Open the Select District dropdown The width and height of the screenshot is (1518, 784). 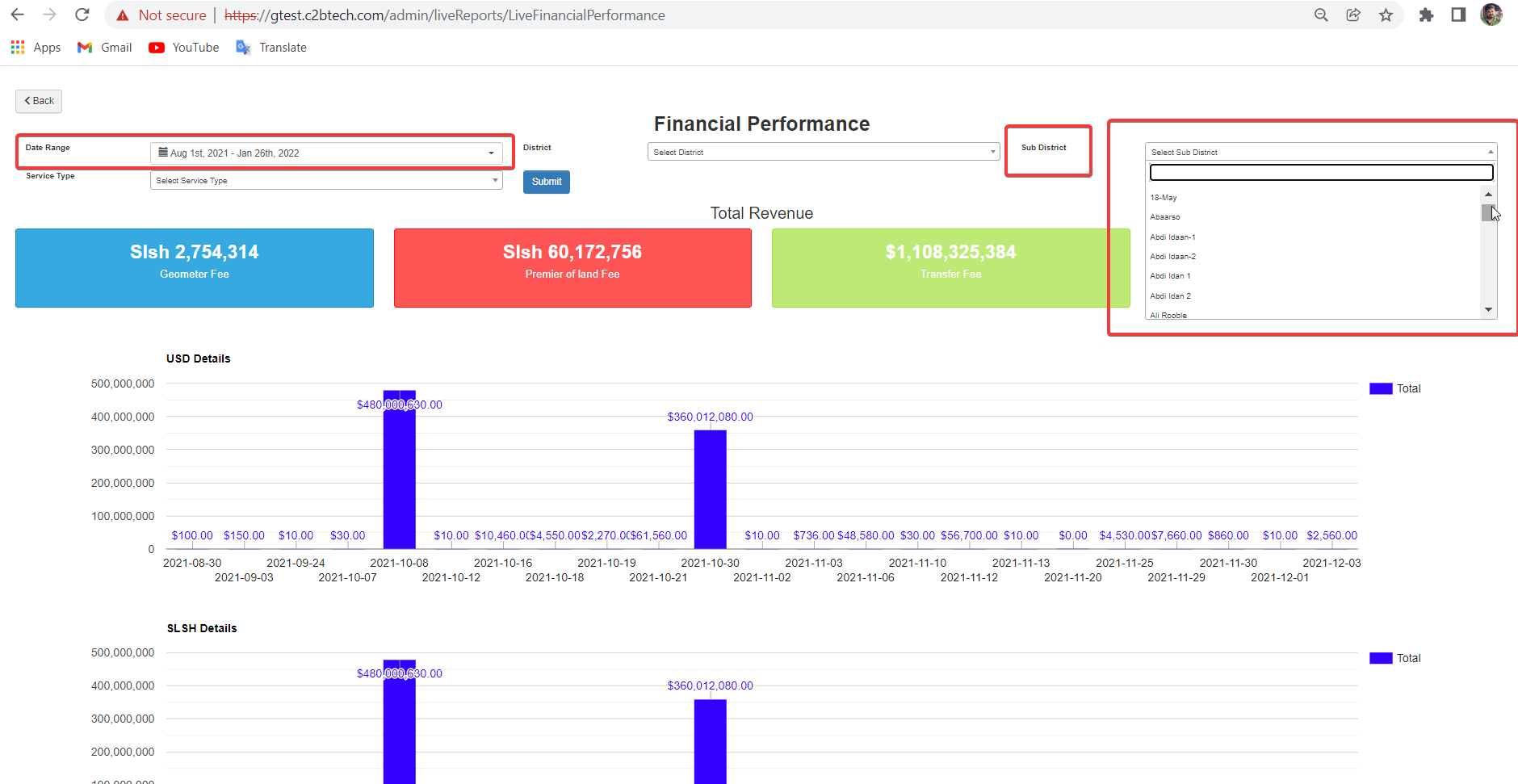pos(824,152)
